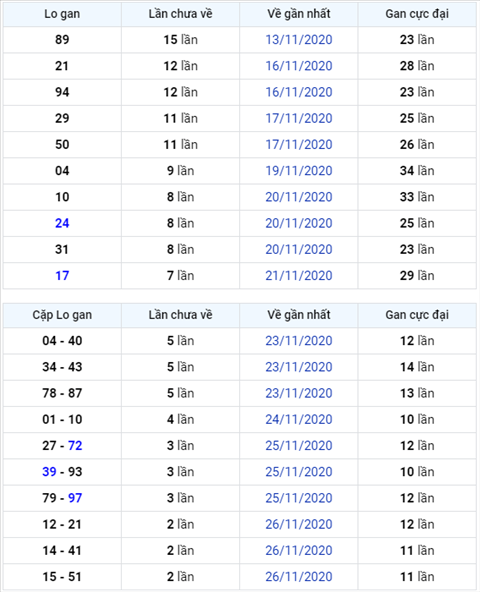This screenshot has height=592, width=480.
Task: Open 23/11/2020 link for pair 34 - 43
Action: (x=299, y=367)
